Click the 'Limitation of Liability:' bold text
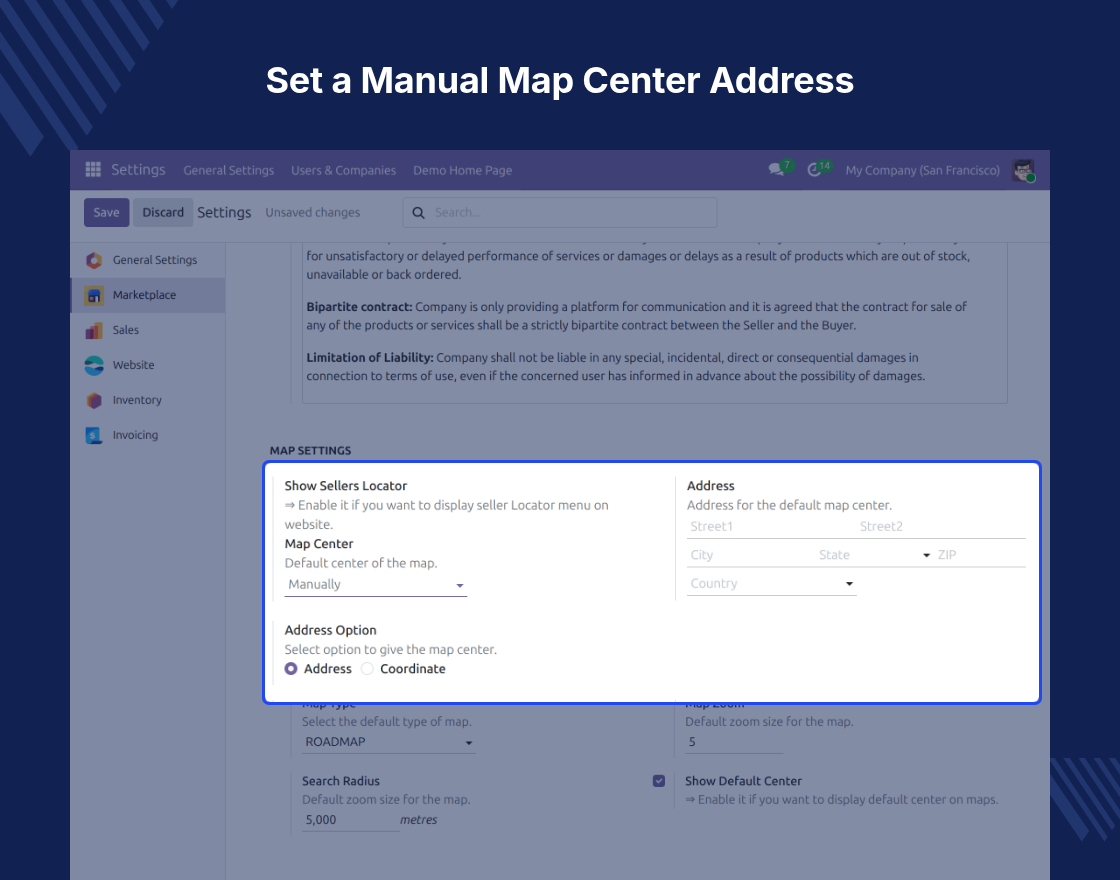Viewport: 1120px width, 880px height. click(x=370, y=357)
